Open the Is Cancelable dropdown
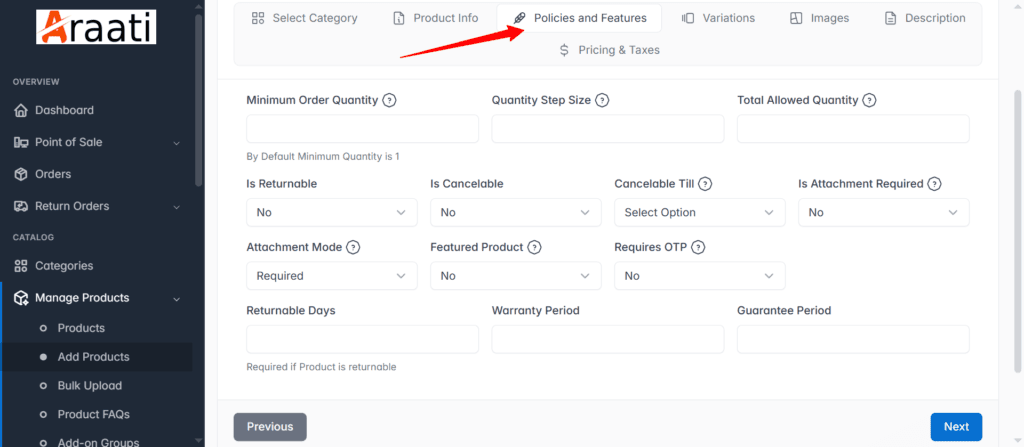The width and height of the screenshot is (1024, 447). pyautogui.click(x=516, y=212)
